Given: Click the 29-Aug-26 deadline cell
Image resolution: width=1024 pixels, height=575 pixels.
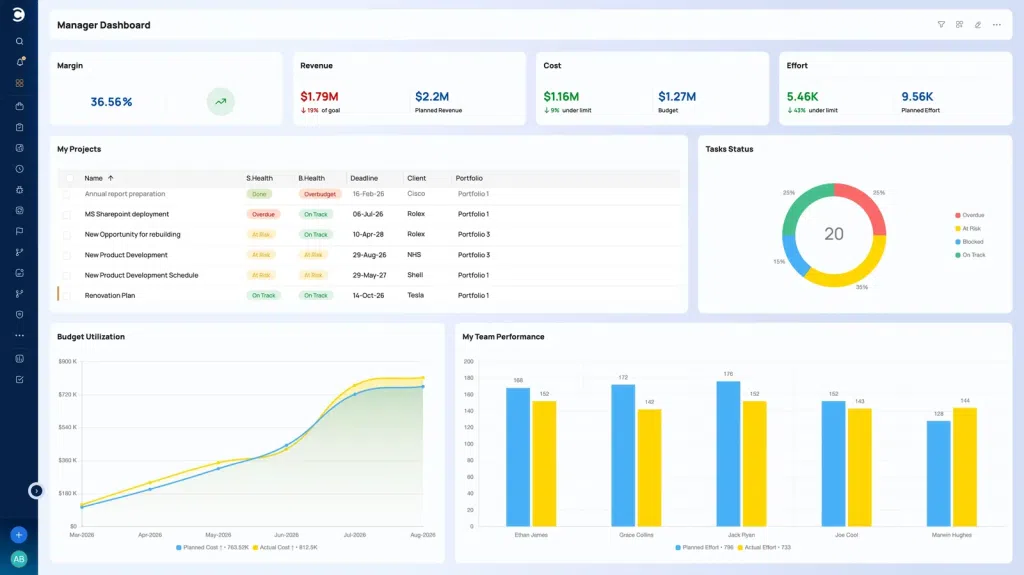Looking at the screenshot, I should [x=369, y=255].
